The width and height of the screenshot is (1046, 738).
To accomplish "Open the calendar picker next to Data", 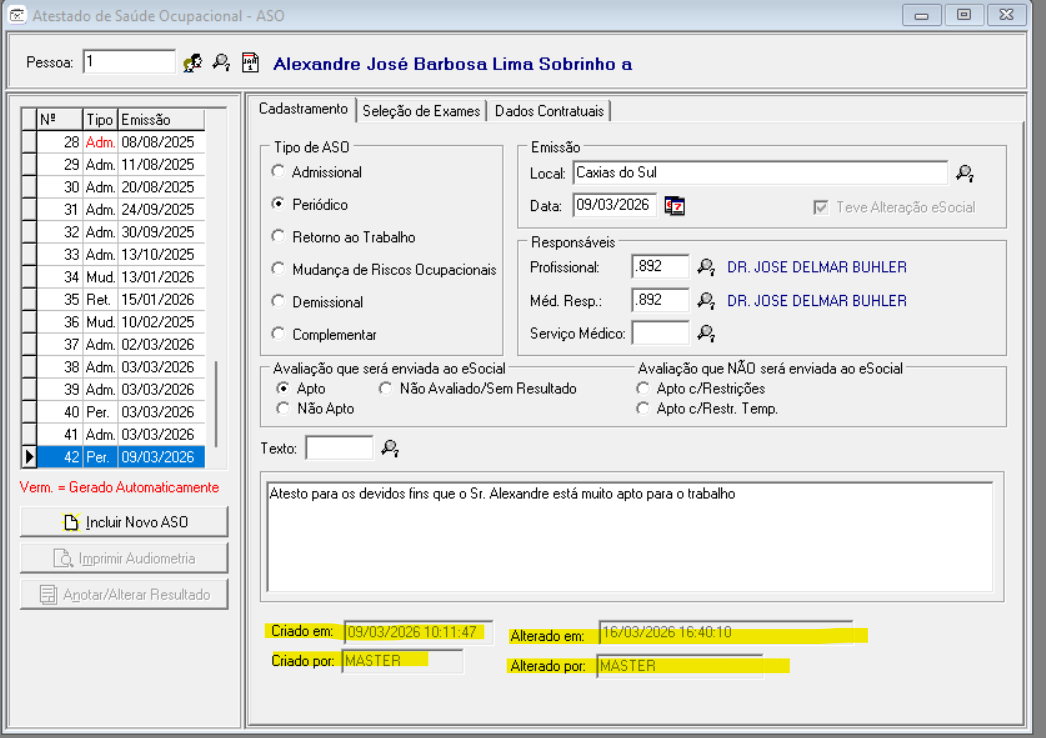I will (x=675, y=206).
